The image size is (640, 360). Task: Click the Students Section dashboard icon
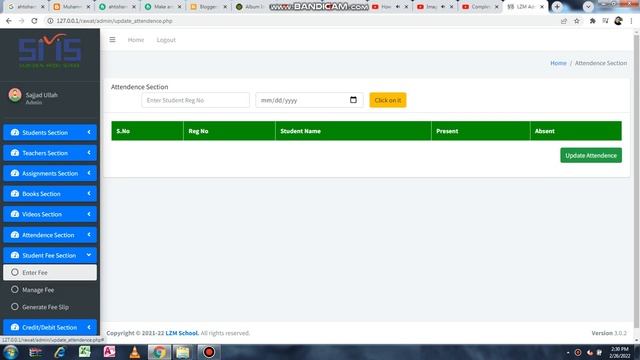pos(15,132)
